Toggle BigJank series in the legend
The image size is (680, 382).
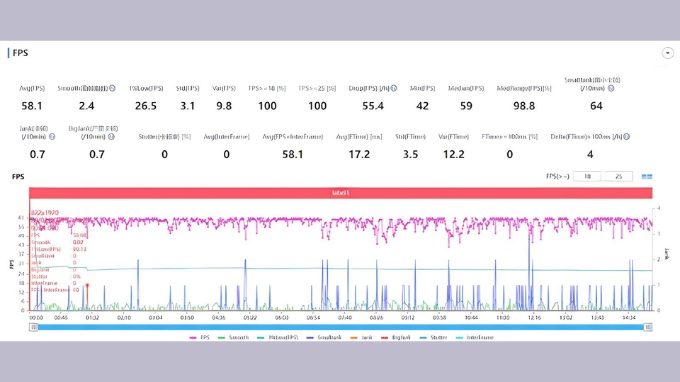(395, 337)
